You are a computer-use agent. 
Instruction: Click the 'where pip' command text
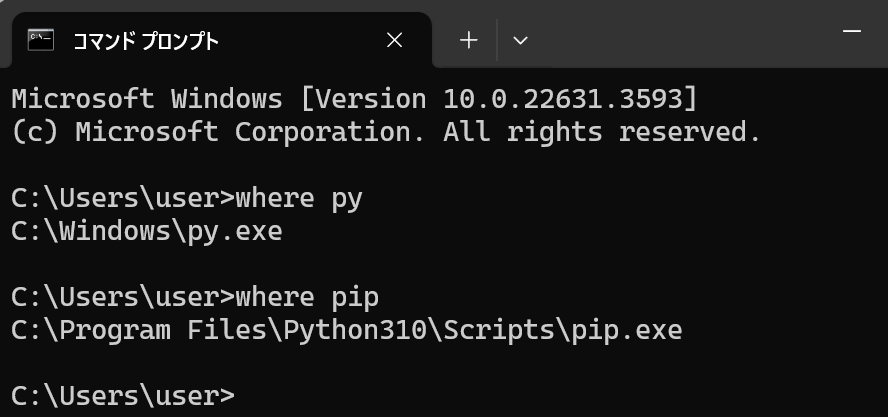click(306, 298)
